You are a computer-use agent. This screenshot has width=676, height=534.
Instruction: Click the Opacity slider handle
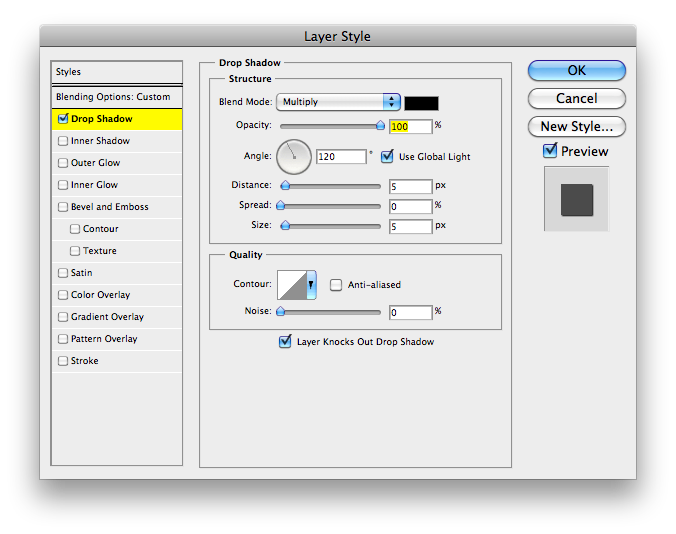coord(379,126)
